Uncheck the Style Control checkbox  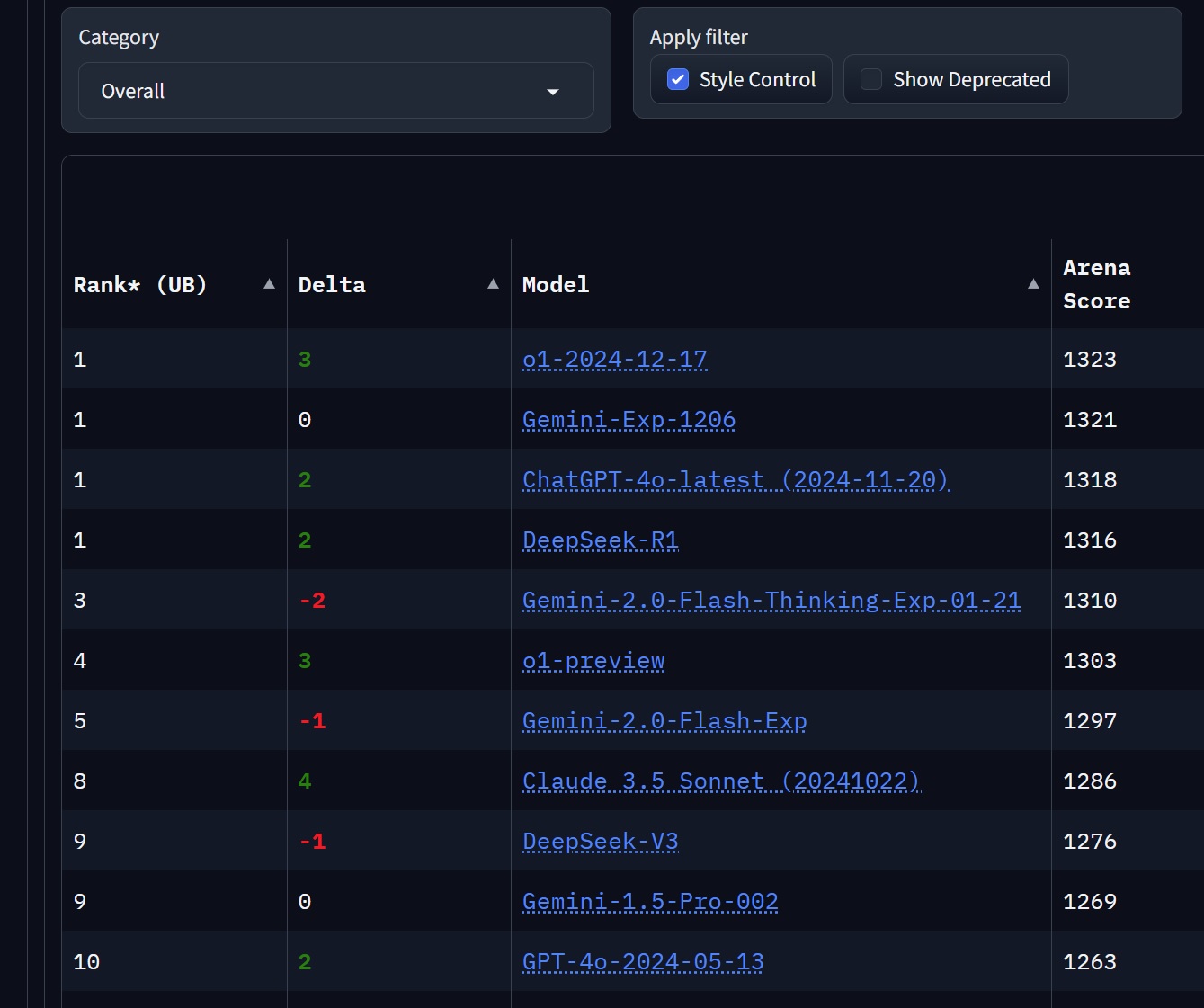coord(678,79)
